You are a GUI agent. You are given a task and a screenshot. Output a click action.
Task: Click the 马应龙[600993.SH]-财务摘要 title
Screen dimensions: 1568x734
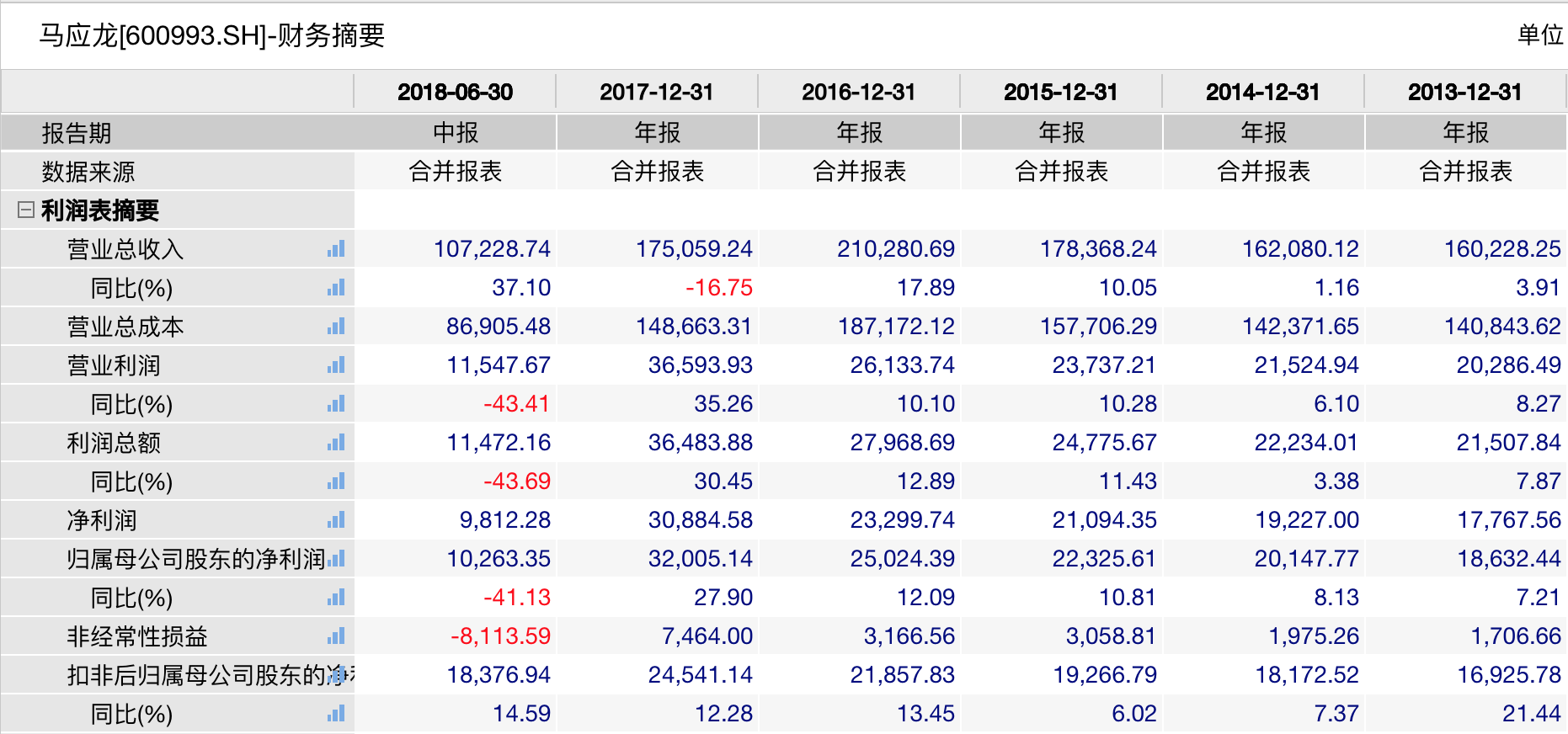(x=211, y=35)
